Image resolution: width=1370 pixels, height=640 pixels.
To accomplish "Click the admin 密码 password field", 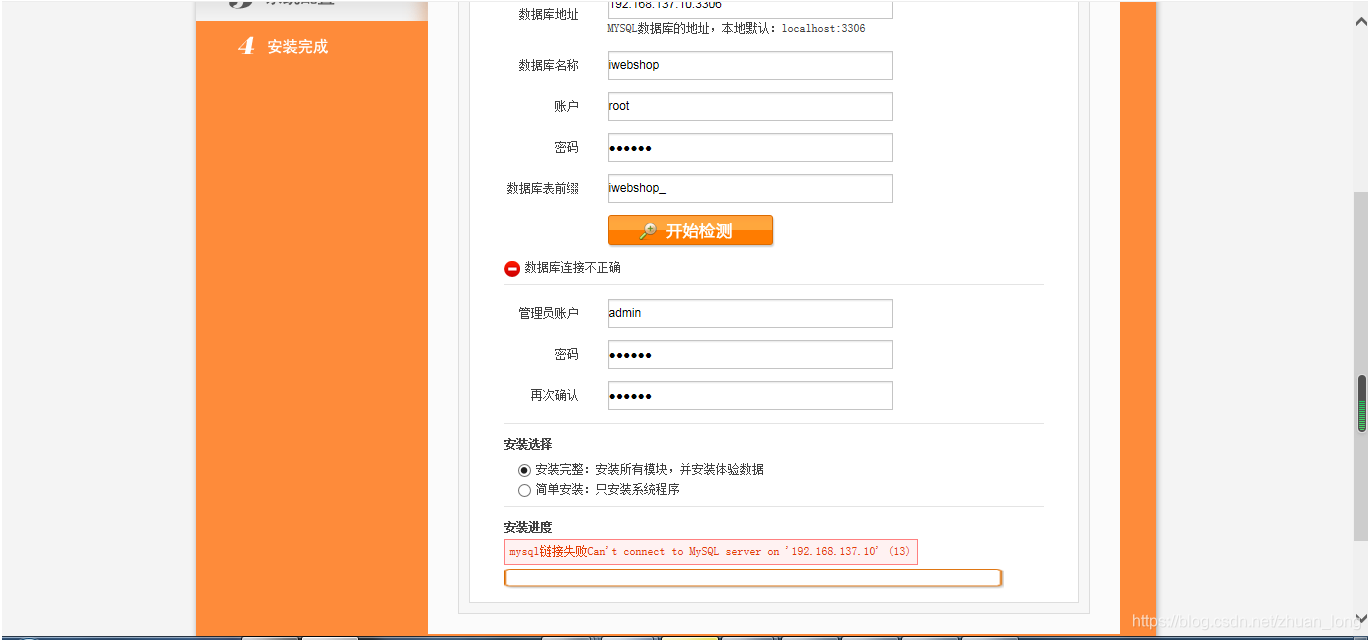I will point(749,354).
